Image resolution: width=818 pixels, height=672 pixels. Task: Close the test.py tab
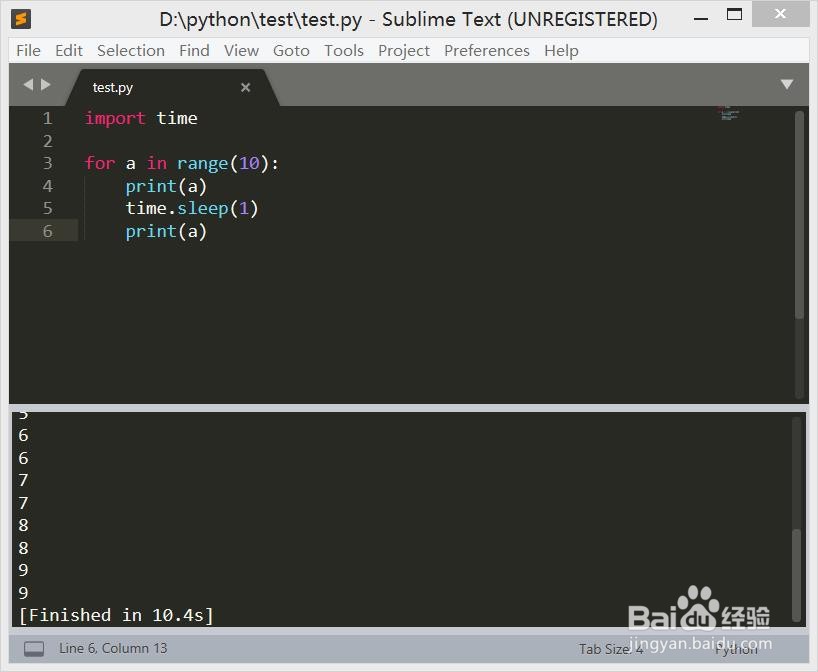pyautogui.click(x=245, y=87)
